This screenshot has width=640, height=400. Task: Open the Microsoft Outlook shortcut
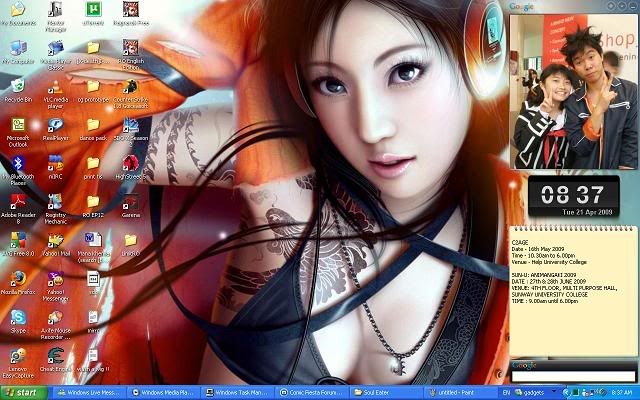[18, 132]
